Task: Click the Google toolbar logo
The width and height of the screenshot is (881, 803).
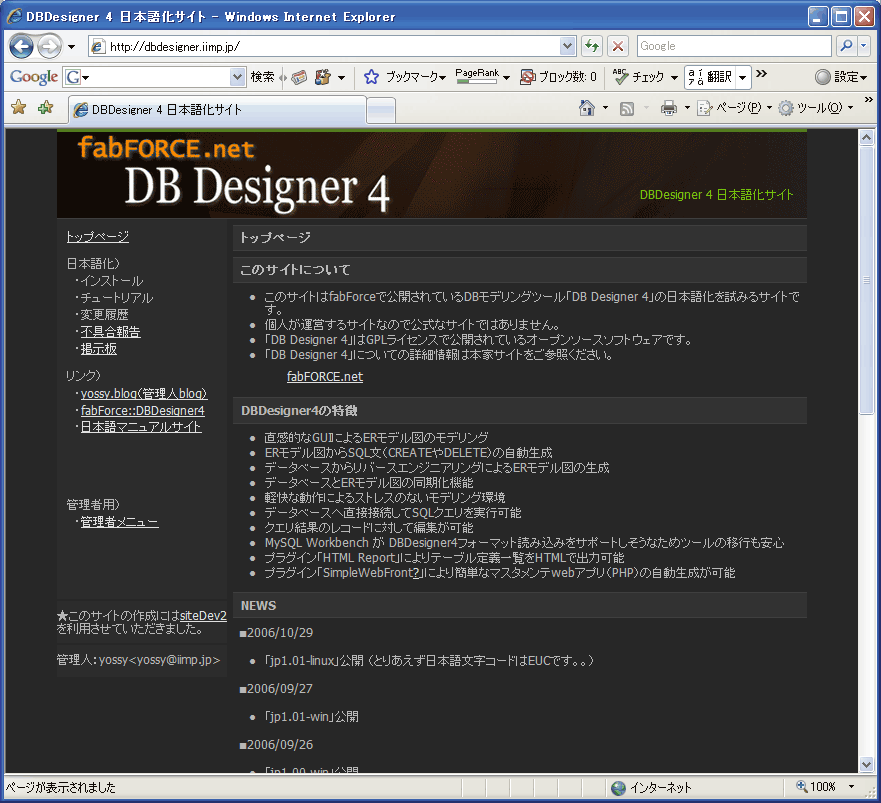Action: click(34, 77)
